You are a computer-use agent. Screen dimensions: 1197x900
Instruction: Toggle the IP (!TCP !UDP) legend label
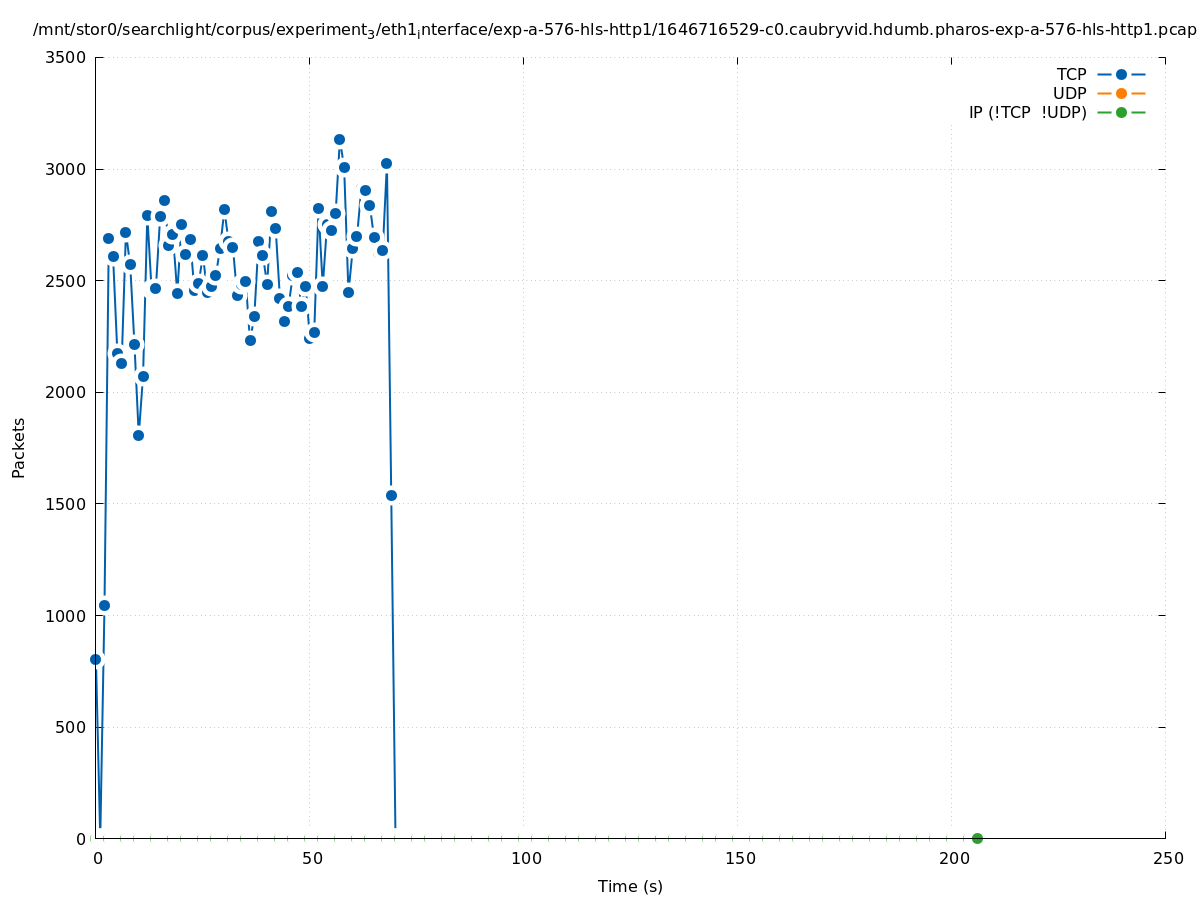[x=1027, y=112]
